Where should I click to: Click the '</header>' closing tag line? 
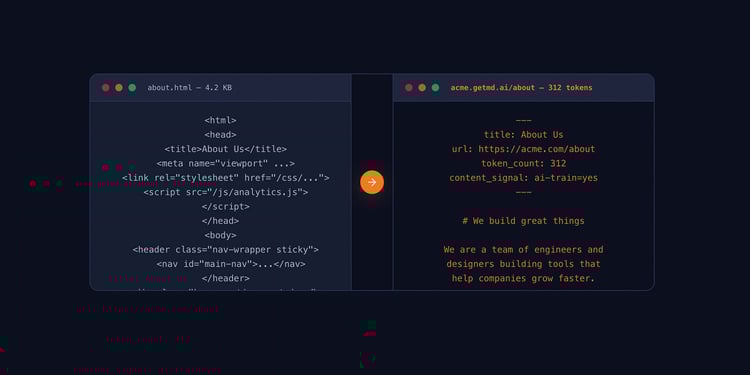(226, 278)
